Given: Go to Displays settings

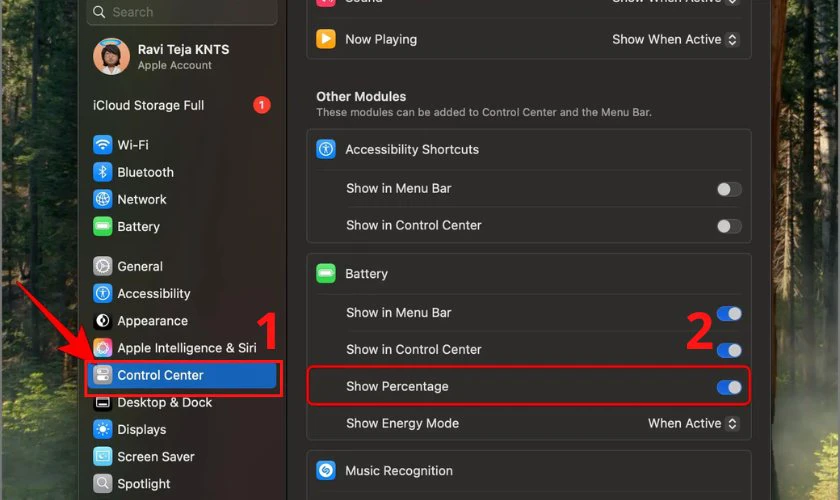Looking at the screenshot, I should (182, 430).
